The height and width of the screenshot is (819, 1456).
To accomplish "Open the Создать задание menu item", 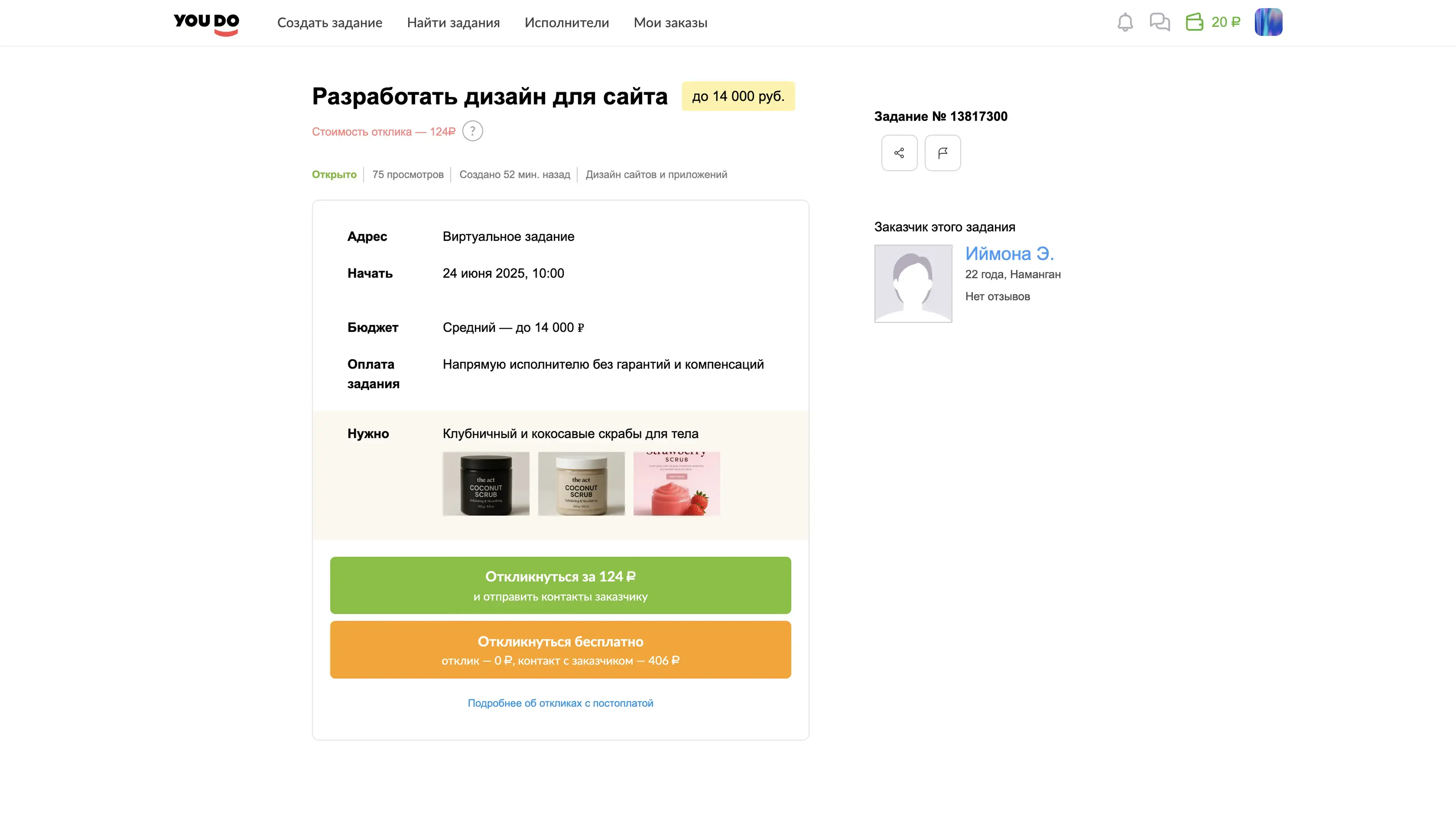I will click(x=329, y=23).
